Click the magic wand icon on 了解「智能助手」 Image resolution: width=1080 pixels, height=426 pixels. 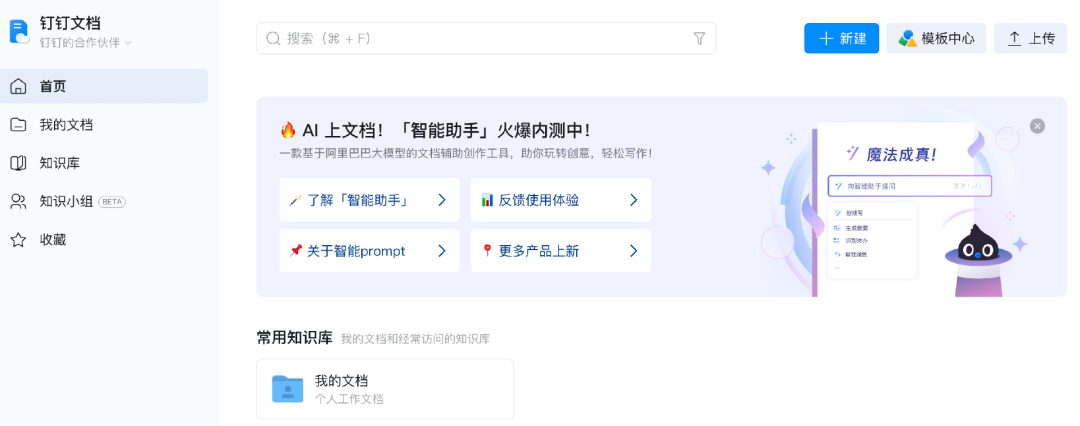point(295,201)
